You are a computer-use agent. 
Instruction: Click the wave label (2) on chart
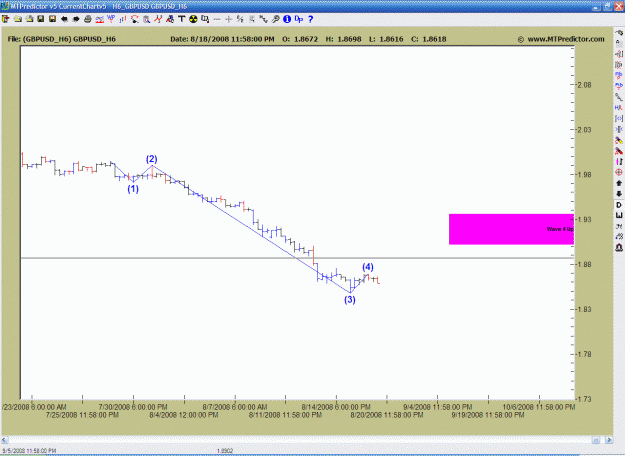[x=151, y=159]
